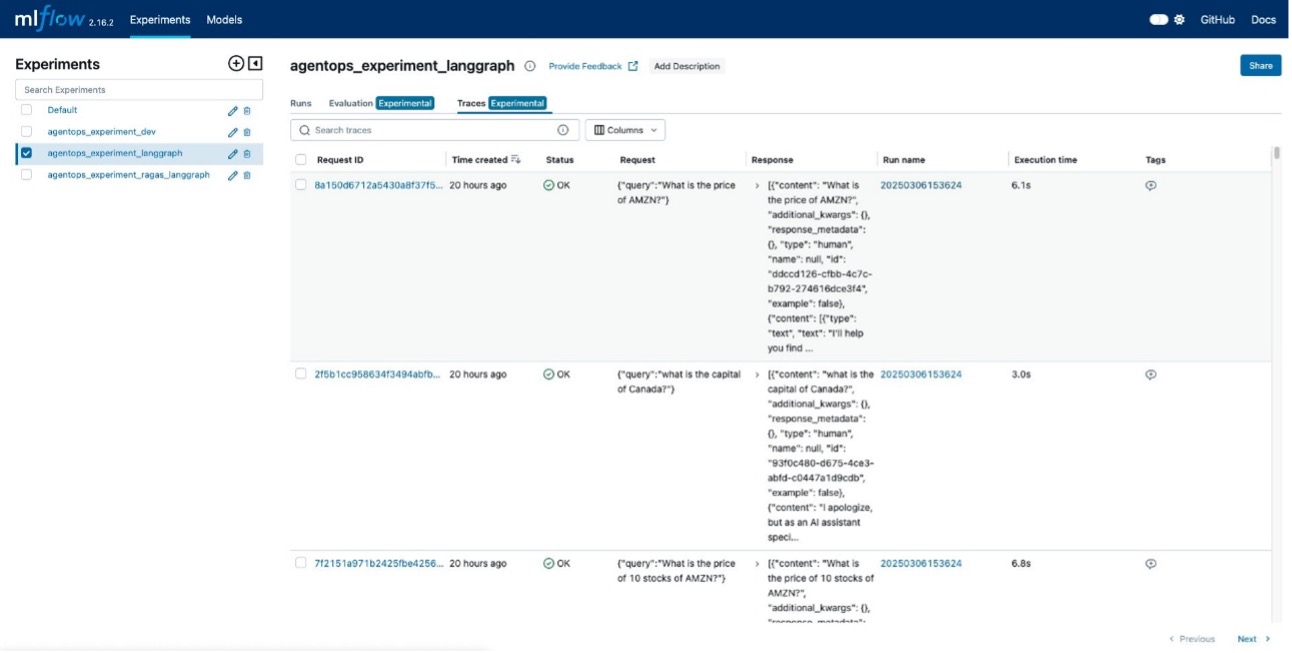Open the Evaluation tab
This screenshot has height=653, width=1292.
point(381,103)
